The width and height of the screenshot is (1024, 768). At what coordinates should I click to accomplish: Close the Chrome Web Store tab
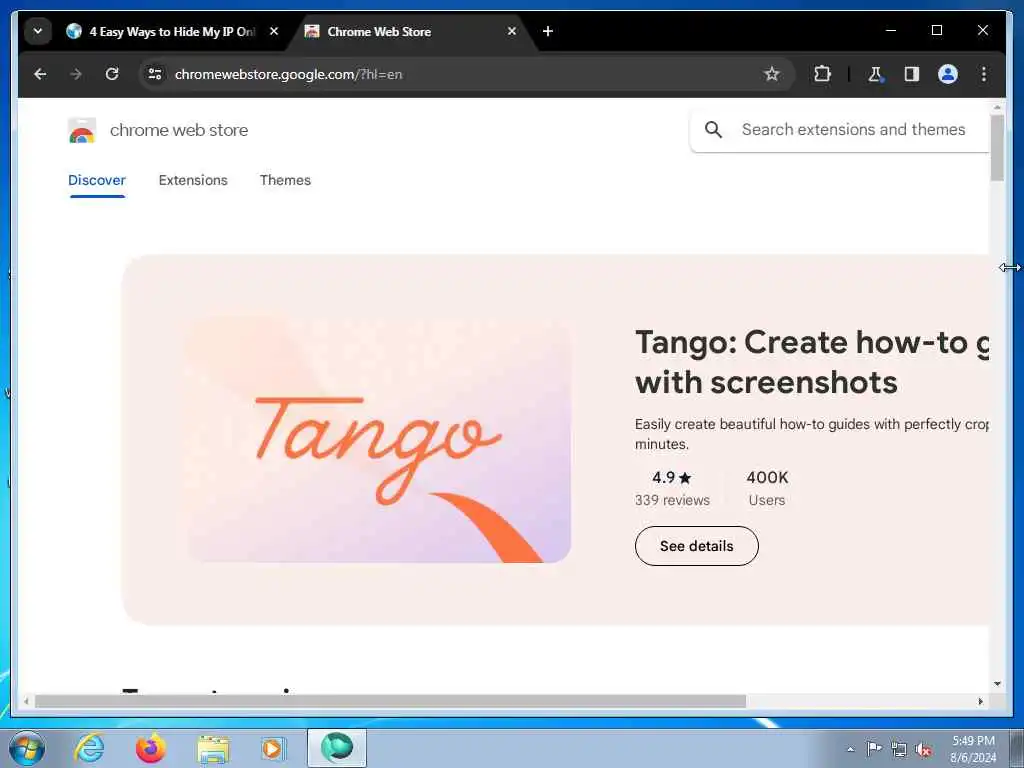click(x=512, y=31)
